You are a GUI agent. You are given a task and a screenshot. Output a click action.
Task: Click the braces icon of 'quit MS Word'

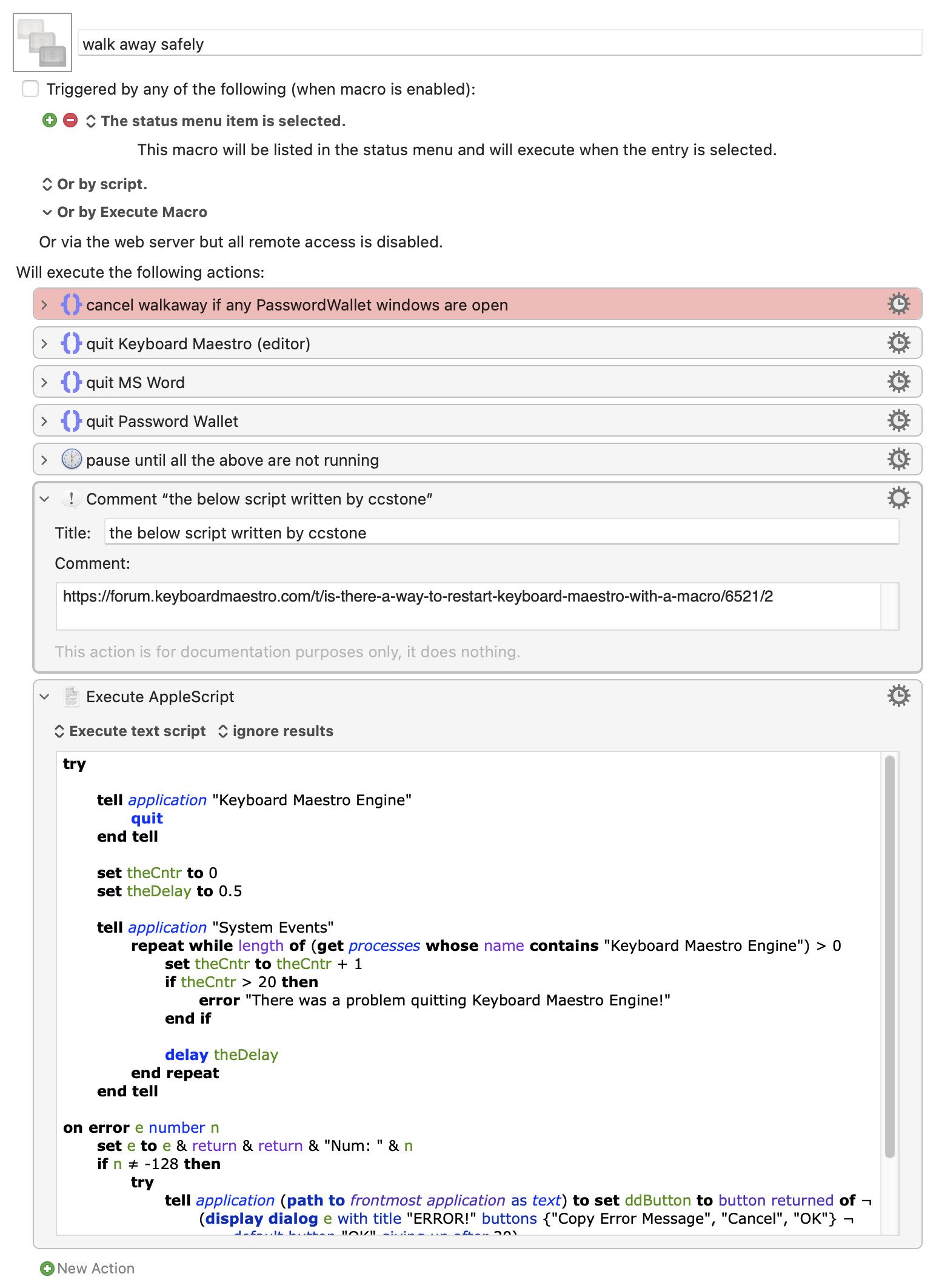pyautogui.click(x=71, y=382)
